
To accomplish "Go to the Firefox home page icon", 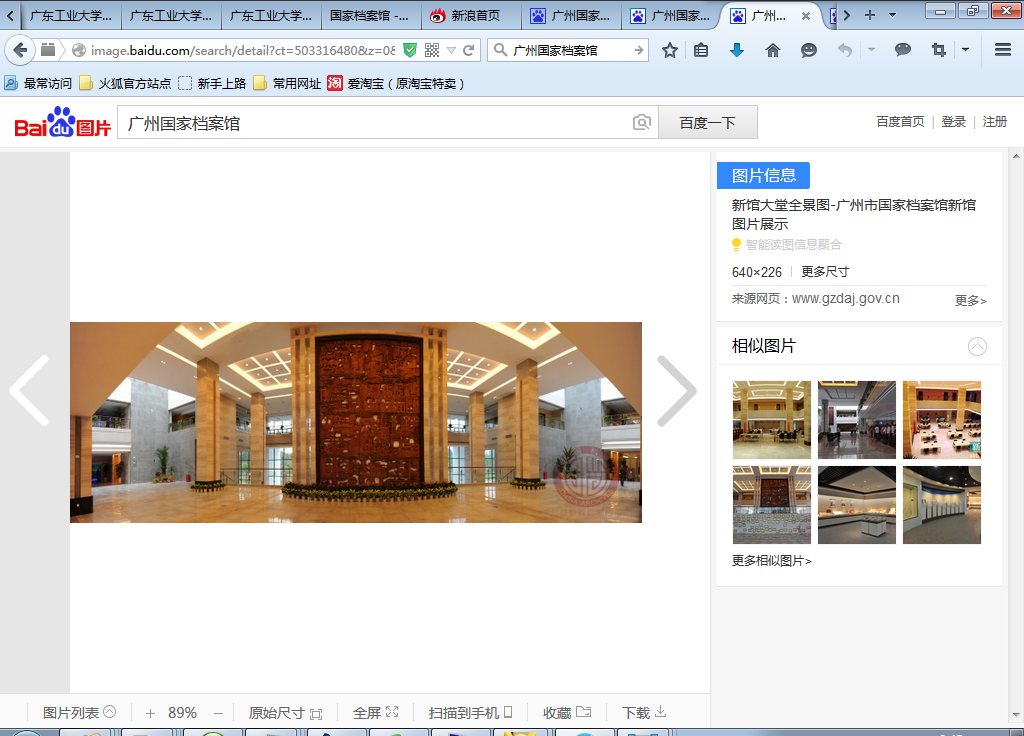I will tap(772, 50).
